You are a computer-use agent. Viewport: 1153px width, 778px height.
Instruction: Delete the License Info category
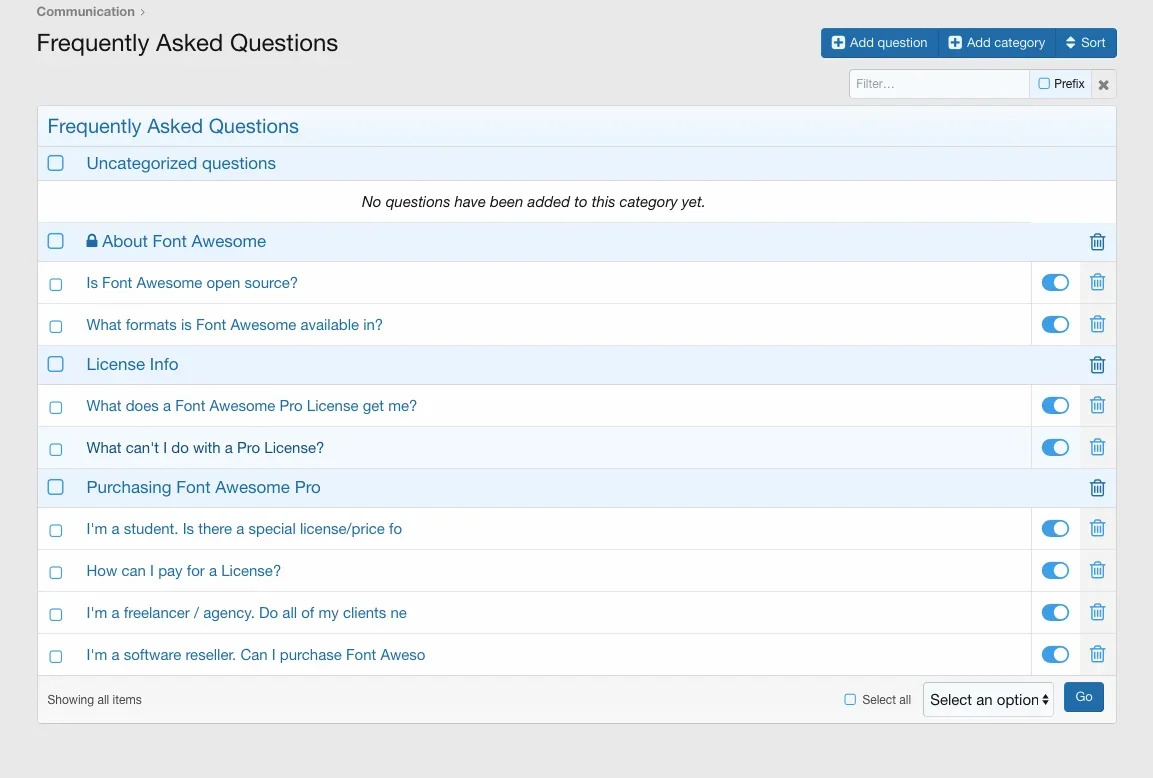coord(1097,365)
